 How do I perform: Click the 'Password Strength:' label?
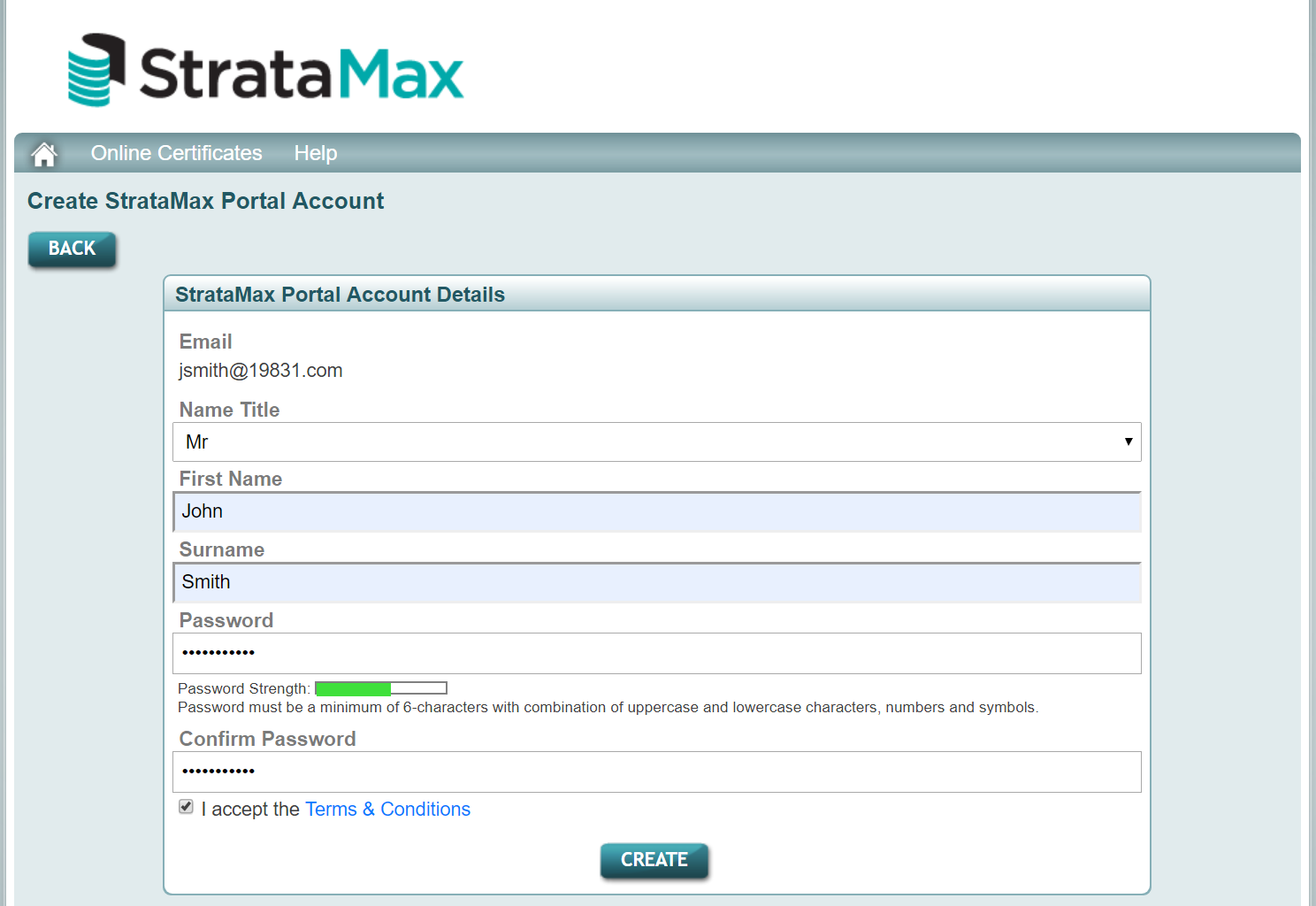click(244, 688)
